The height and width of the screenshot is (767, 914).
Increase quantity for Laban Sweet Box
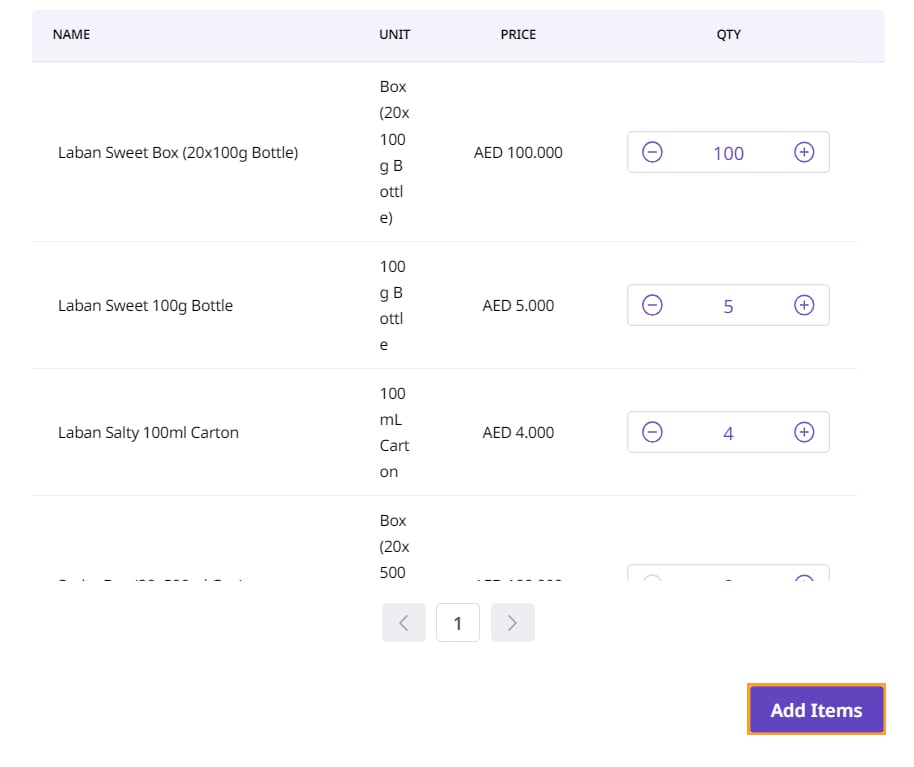click(804, 153)
